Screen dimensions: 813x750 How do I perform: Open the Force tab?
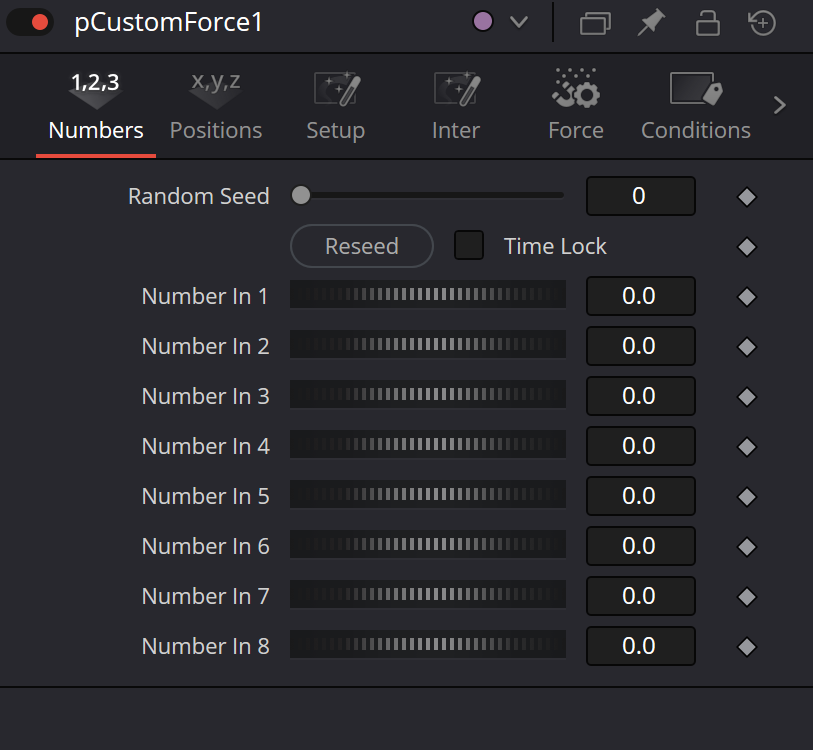576,106
